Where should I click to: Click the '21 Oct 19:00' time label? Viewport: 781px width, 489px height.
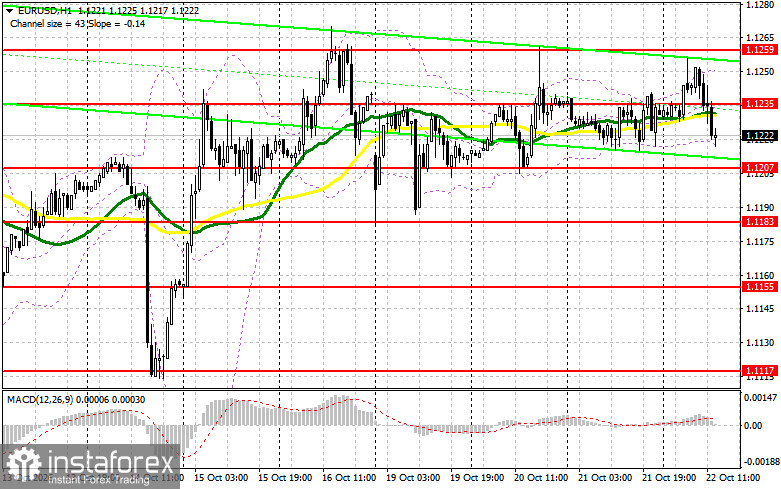coord(669,478)
